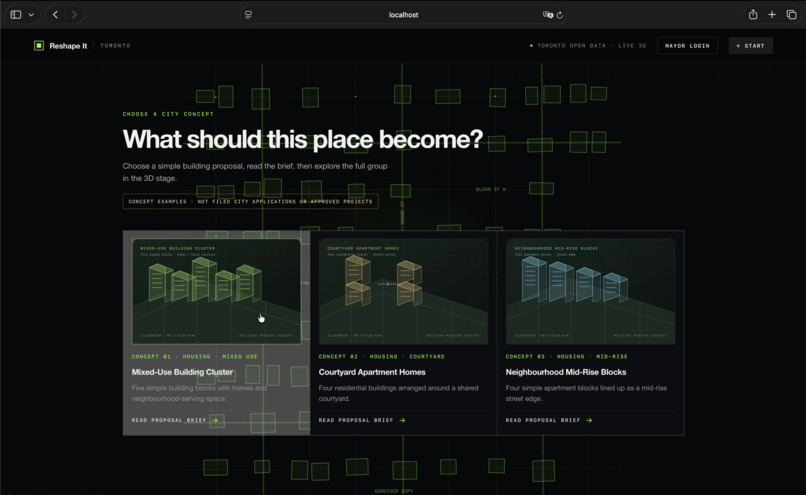The height and width of the screenshot is (495, 806).
Task: Click the browser forward arrow
Action: coord(75,14)
